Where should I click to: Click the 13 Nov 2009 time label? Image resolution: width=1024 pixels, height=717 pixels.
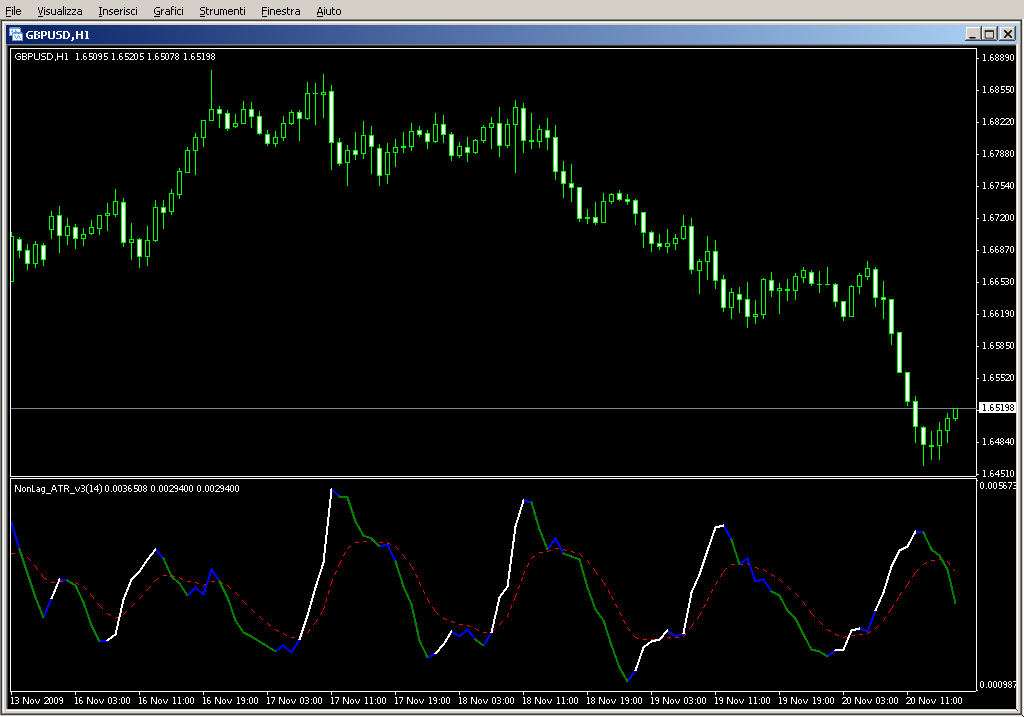coord(37,701)
